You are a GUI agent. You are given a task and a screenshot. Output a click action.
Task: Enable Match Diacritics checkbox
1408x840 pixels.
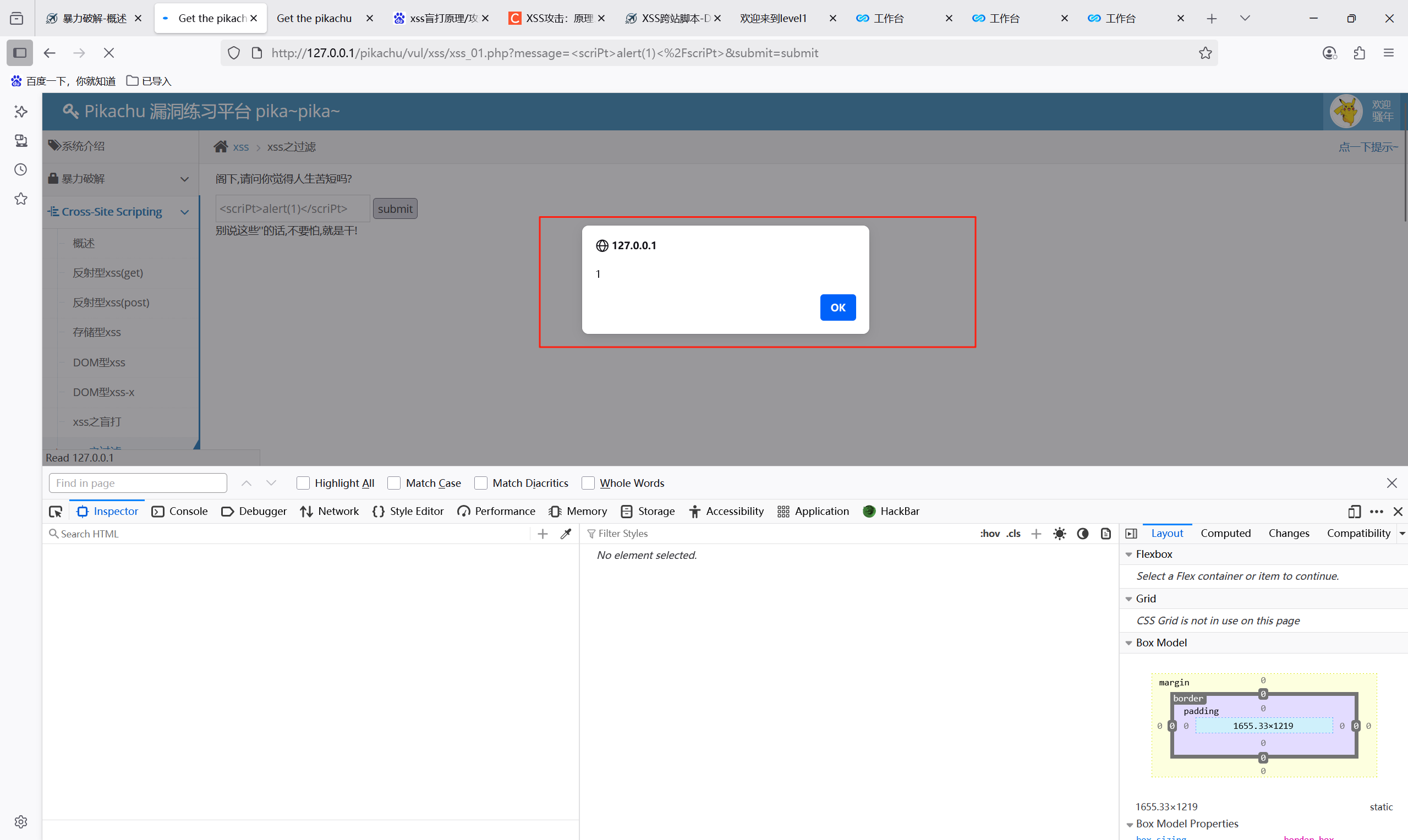point(481,483)
